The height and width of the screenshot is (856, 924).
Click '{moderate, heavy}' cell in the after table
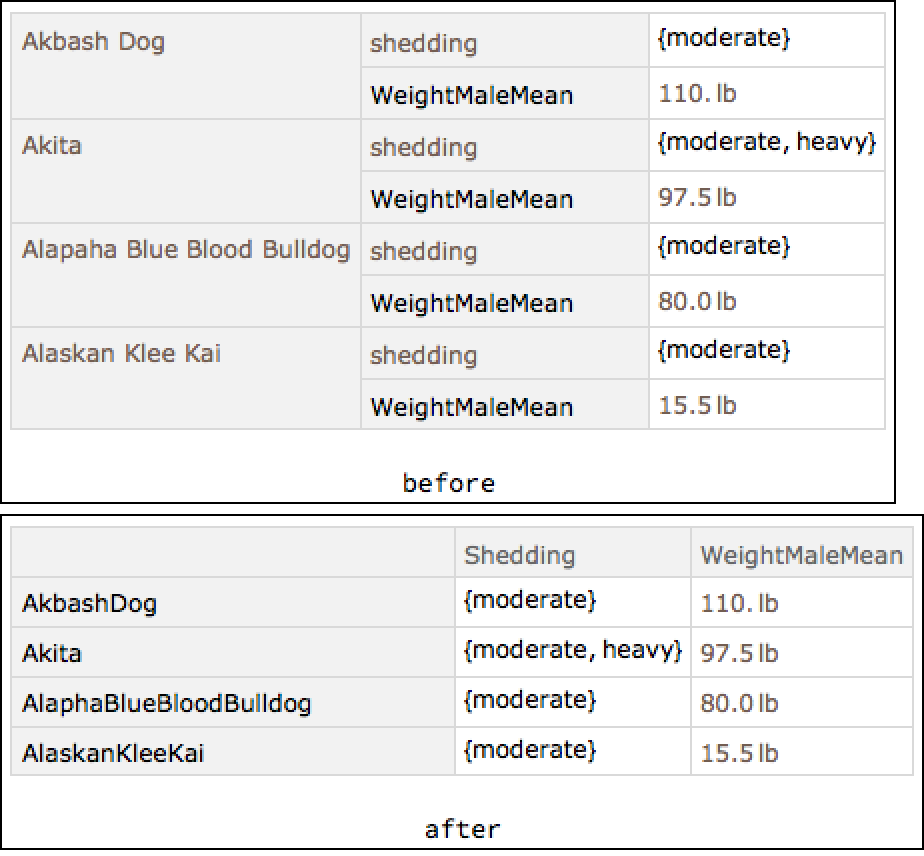coord(572,651)
